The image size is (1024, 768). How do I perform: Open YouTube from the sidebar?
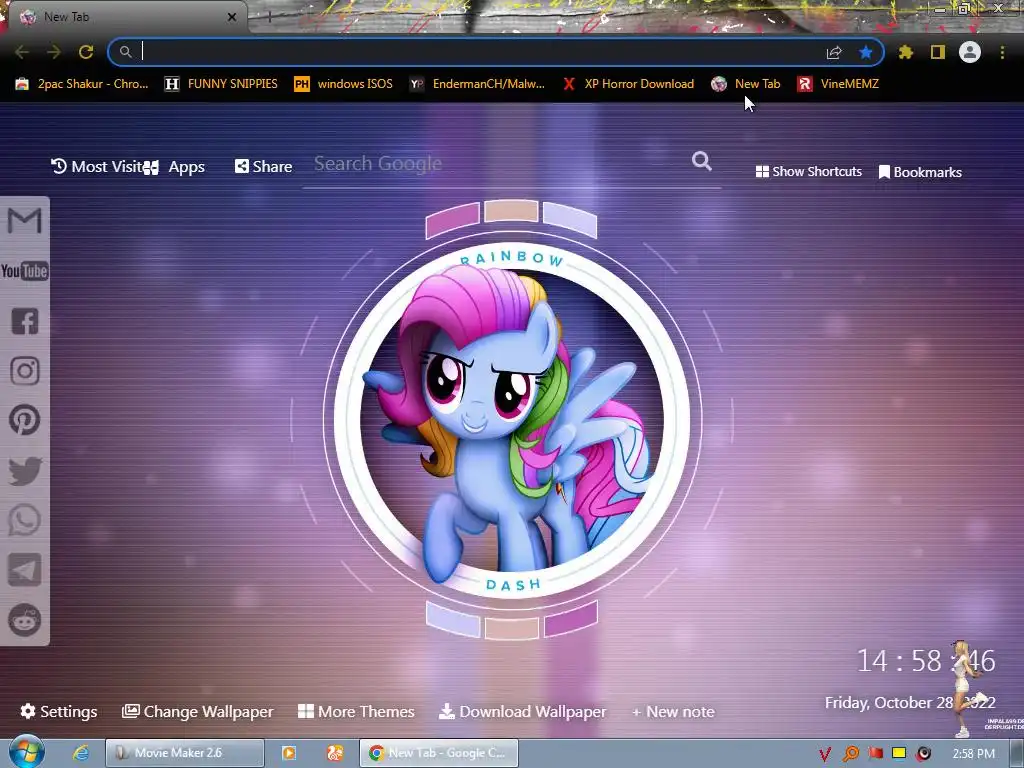point(24,270)
